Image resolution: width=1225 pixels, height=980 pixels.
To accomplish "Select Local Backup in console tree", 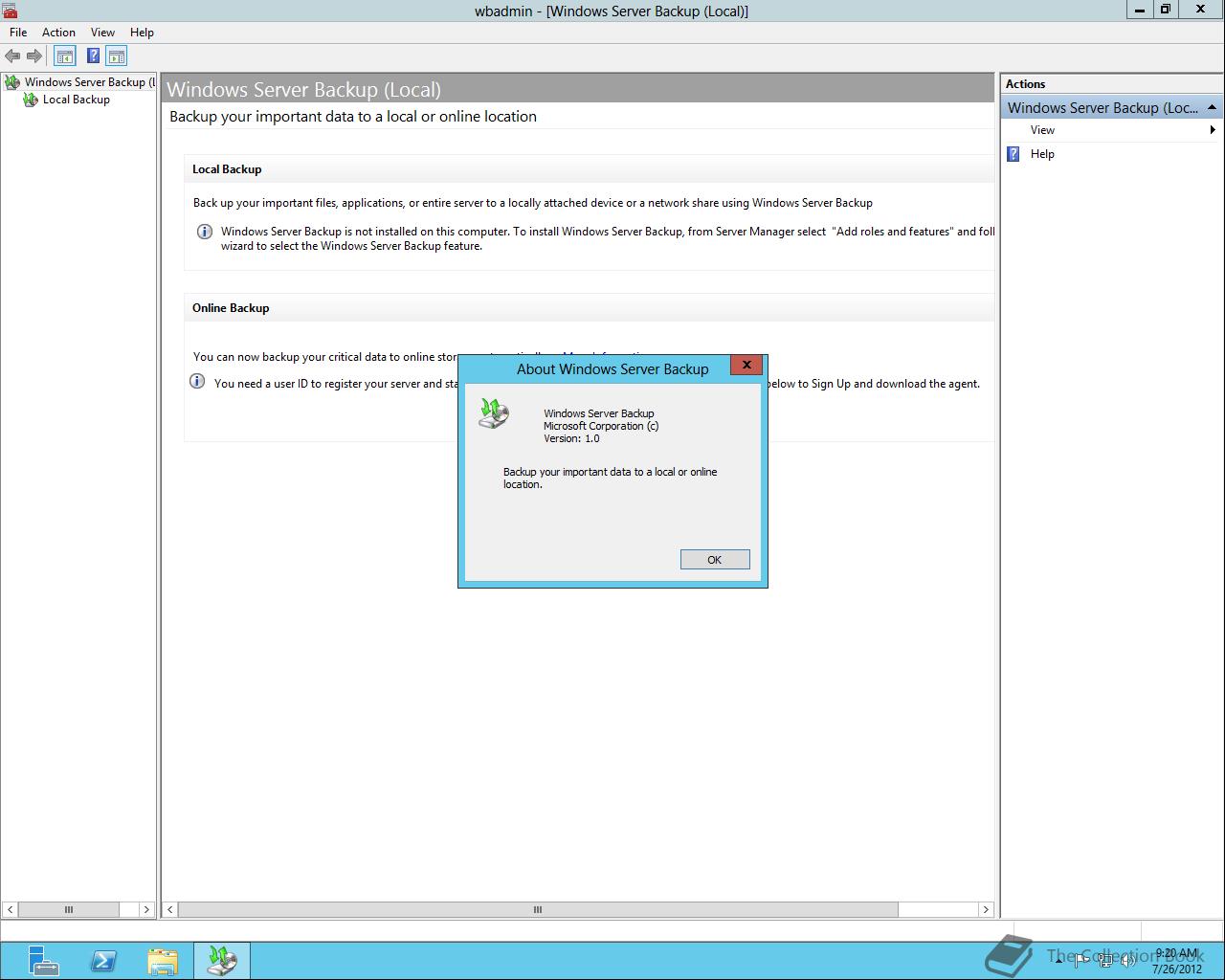I will tap(77, 100).
